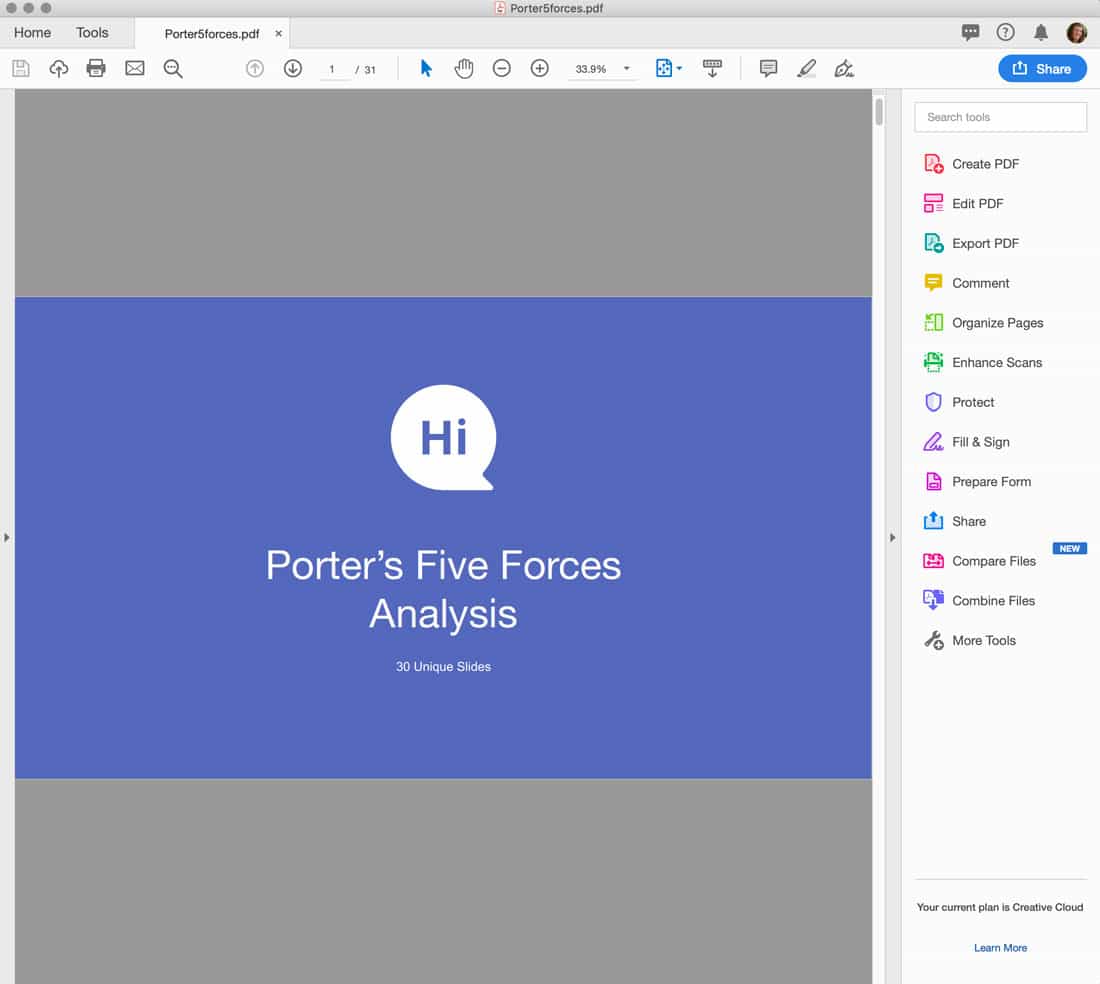Enter presentation read mode

pyautogui.click(x=712, y=68)
